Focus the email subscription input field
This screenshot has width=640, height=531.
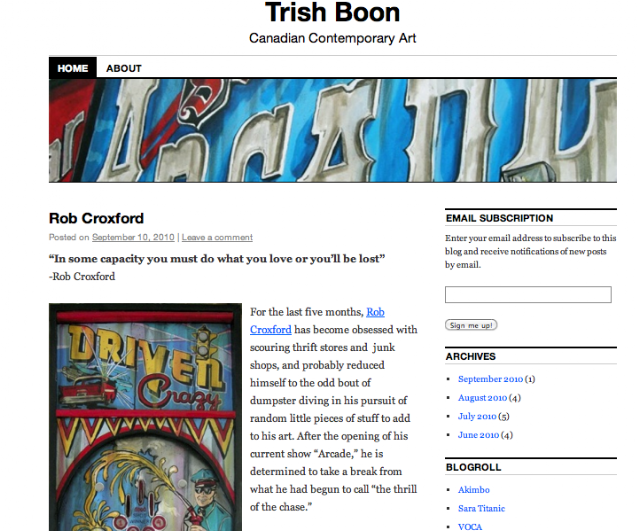pyautogui.click(x=528, y=294)
